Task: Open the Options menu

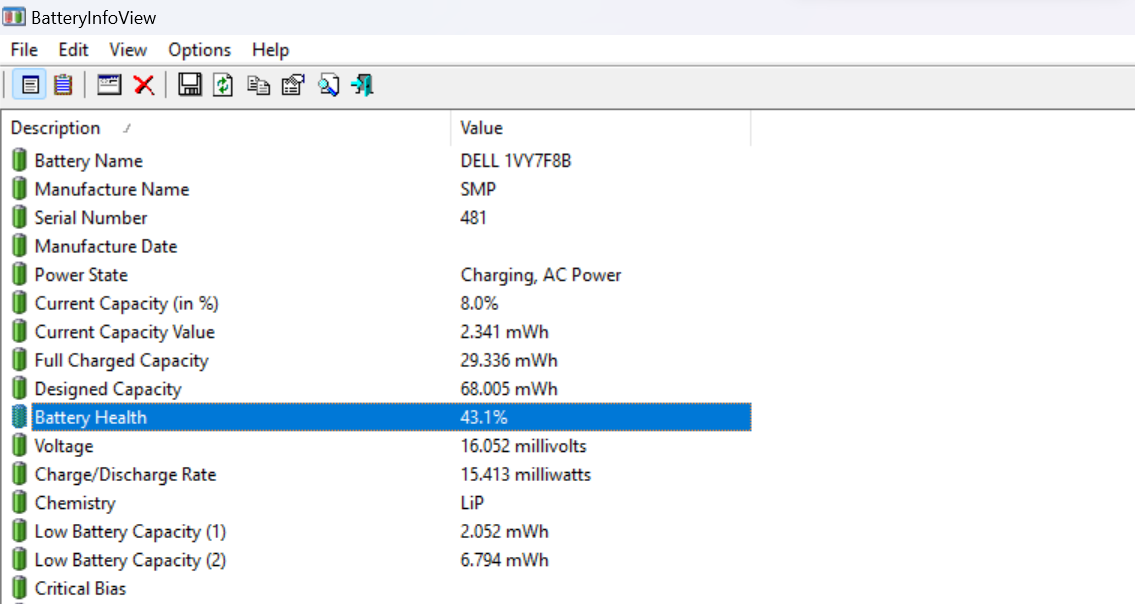Action: pos(200,50)
